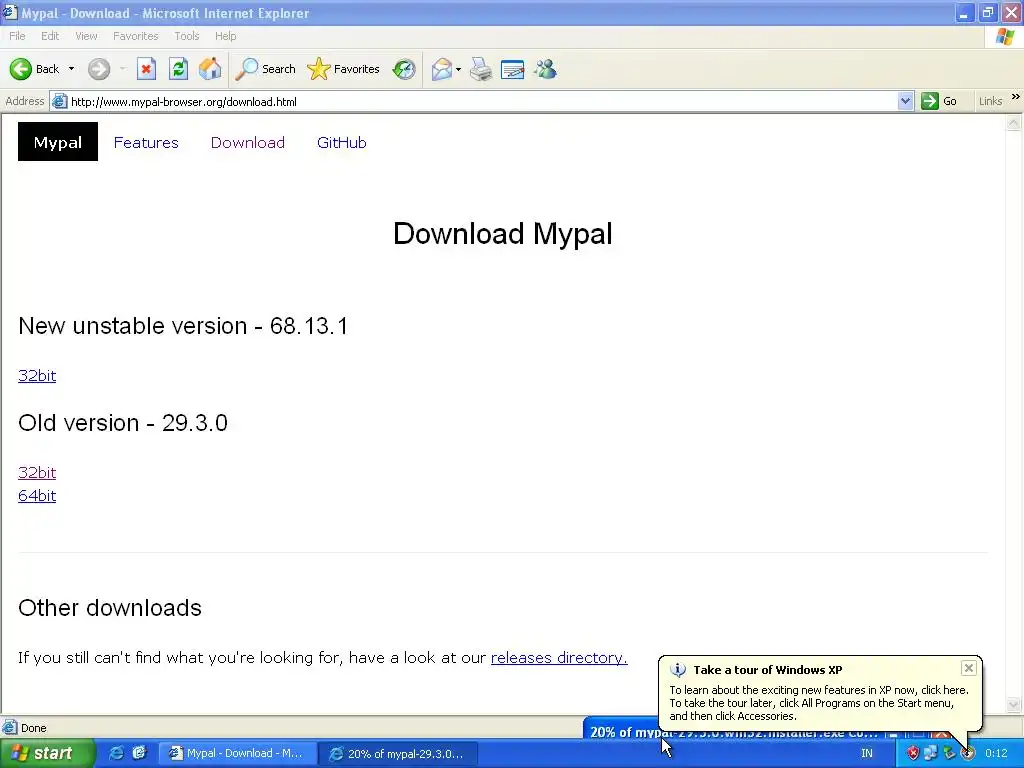Close the Windows XP tour balloon
The image size is (1024, 768).
click(x=968, y=668)
